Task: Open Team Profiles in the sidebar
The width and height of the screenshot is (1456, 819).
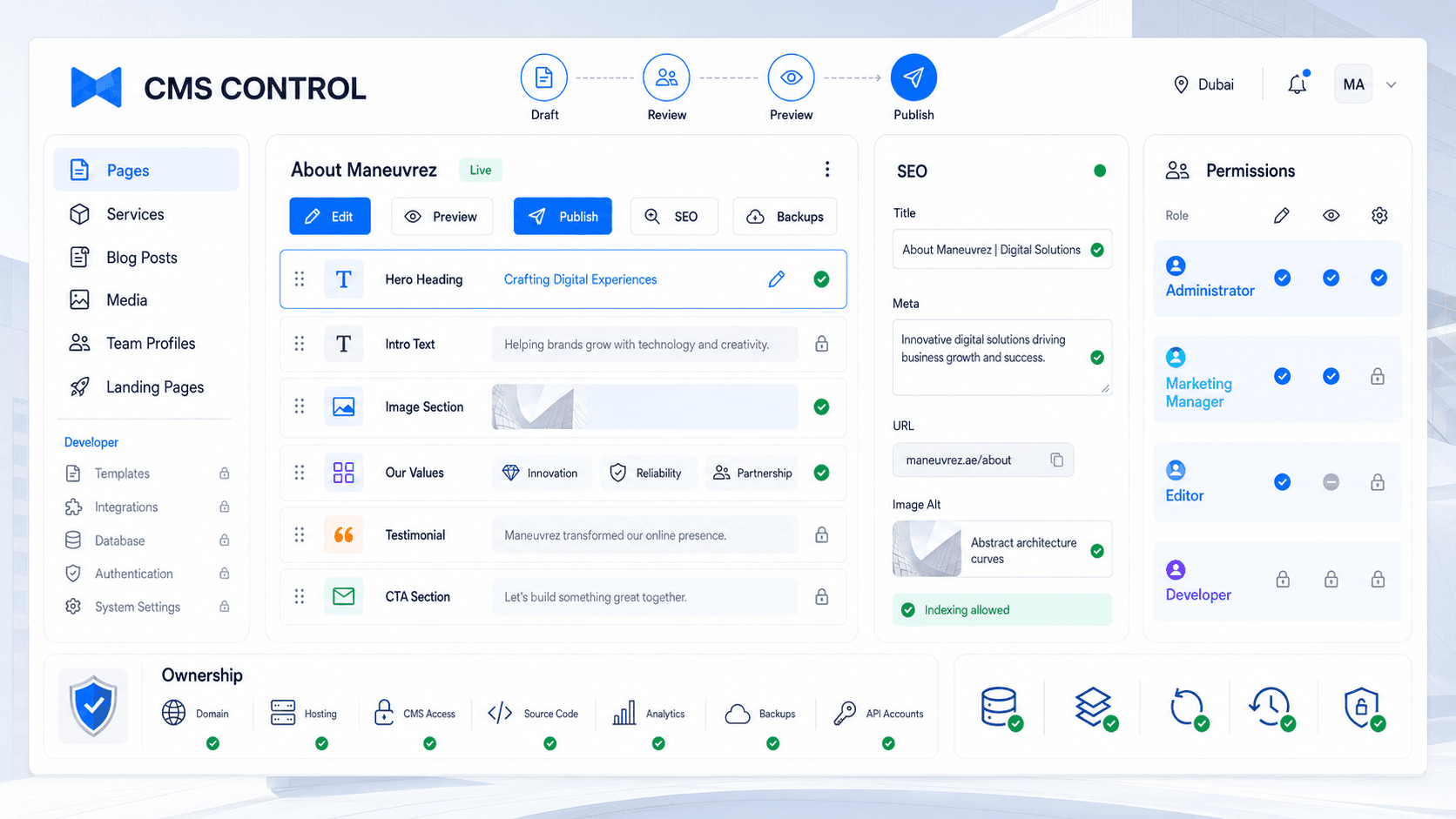Action: 146,343
